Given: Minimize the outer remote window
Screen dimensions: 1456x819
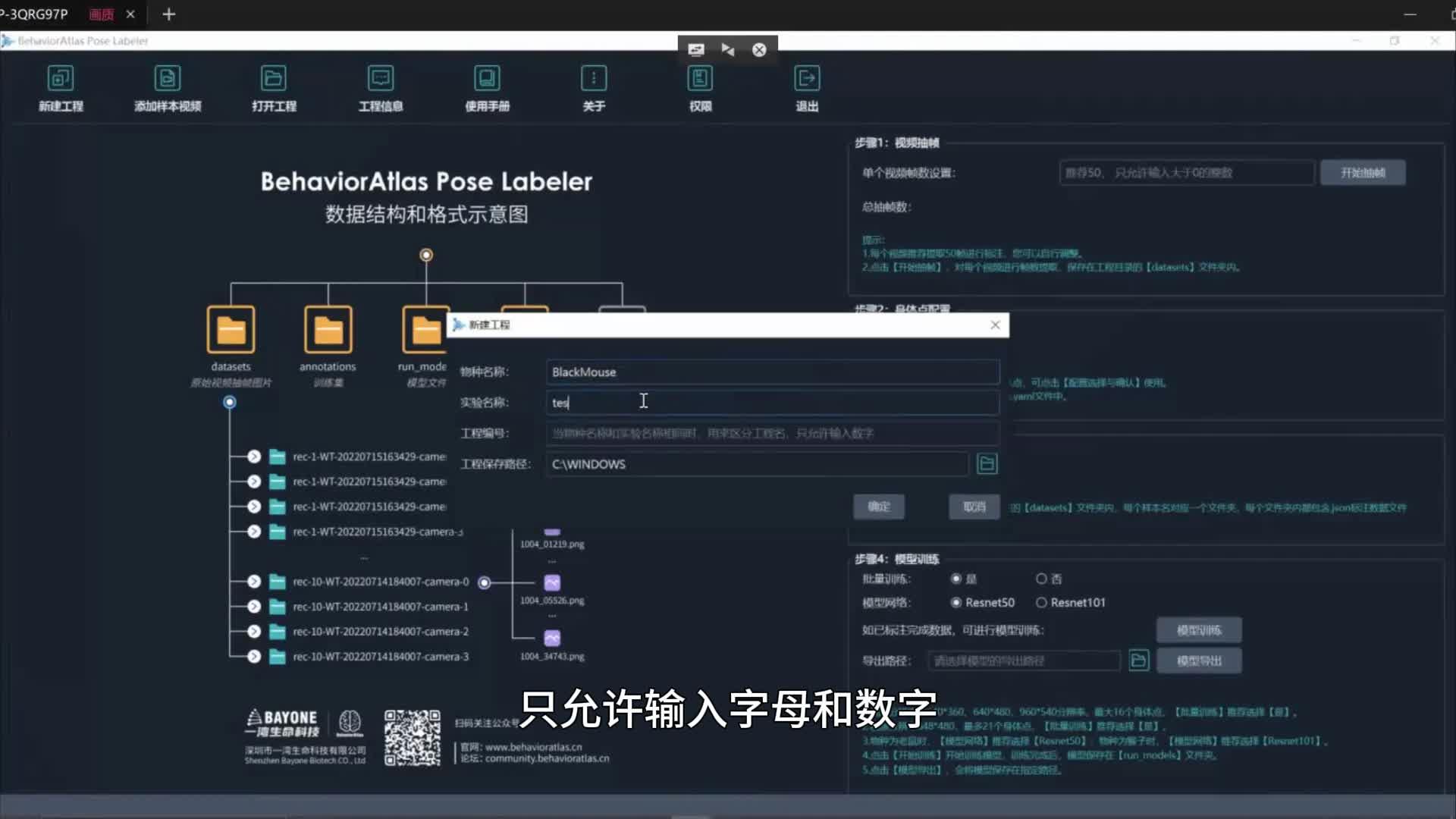Looking at the screenshot, I should 1410,14.
